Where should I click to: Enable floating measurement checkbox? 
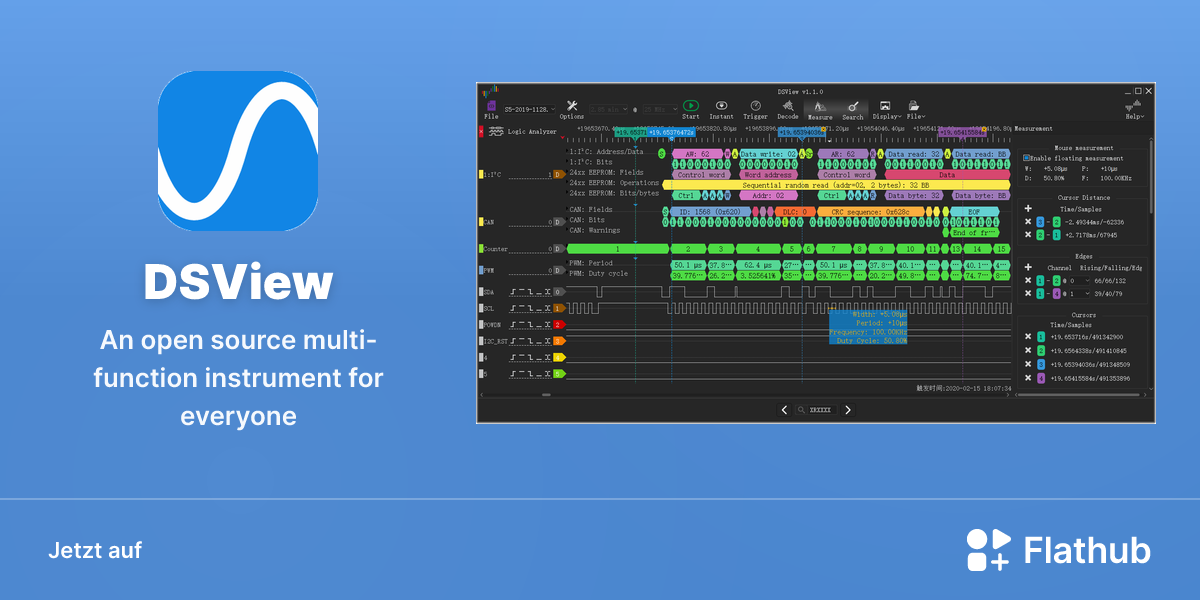click(x=1026, y=158)
